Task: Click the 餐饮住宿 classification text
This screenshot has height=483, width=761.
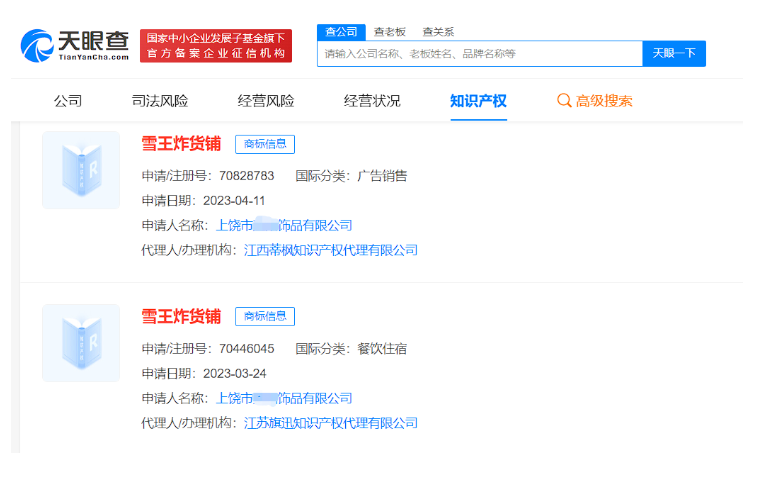Action: point(382,349)
